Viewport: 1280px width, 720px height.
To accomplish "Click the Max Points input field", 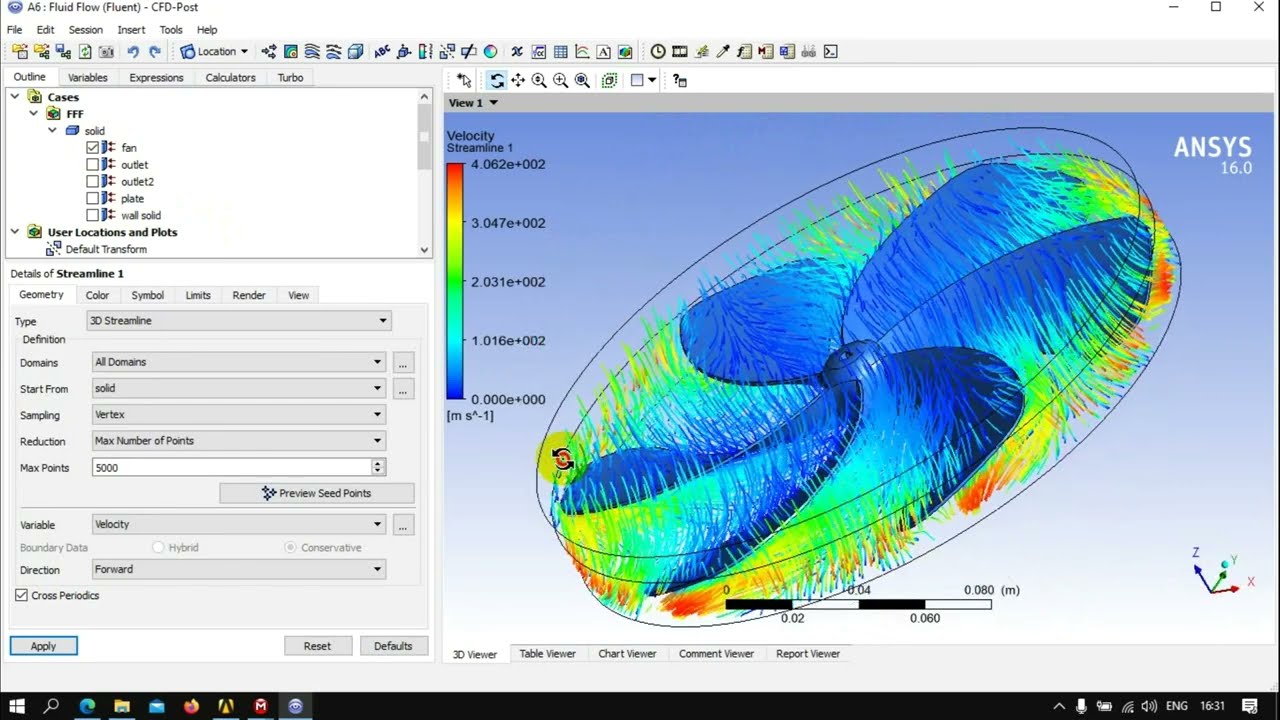I will pos(231,467).
